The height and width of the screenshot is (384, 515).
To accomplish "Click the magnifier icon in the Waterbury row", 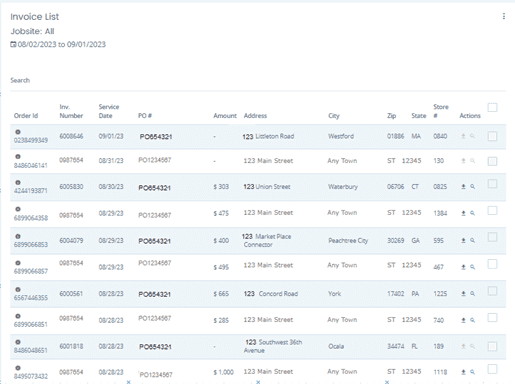I will pyautogui.click(x=472, y=187).
